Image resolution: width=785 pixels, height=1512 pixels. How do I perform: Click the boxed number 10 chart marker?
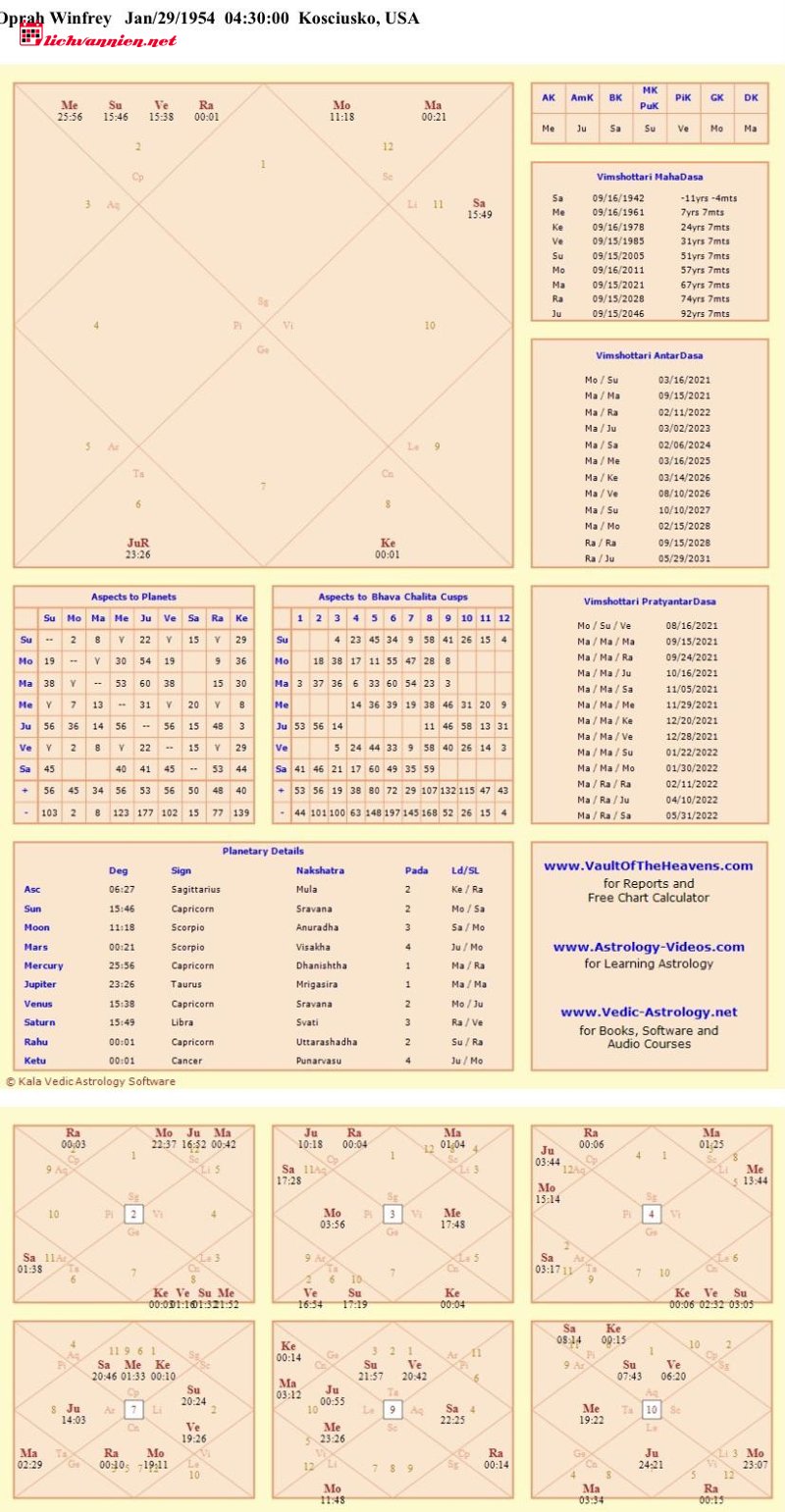[x=651, y=1409]
